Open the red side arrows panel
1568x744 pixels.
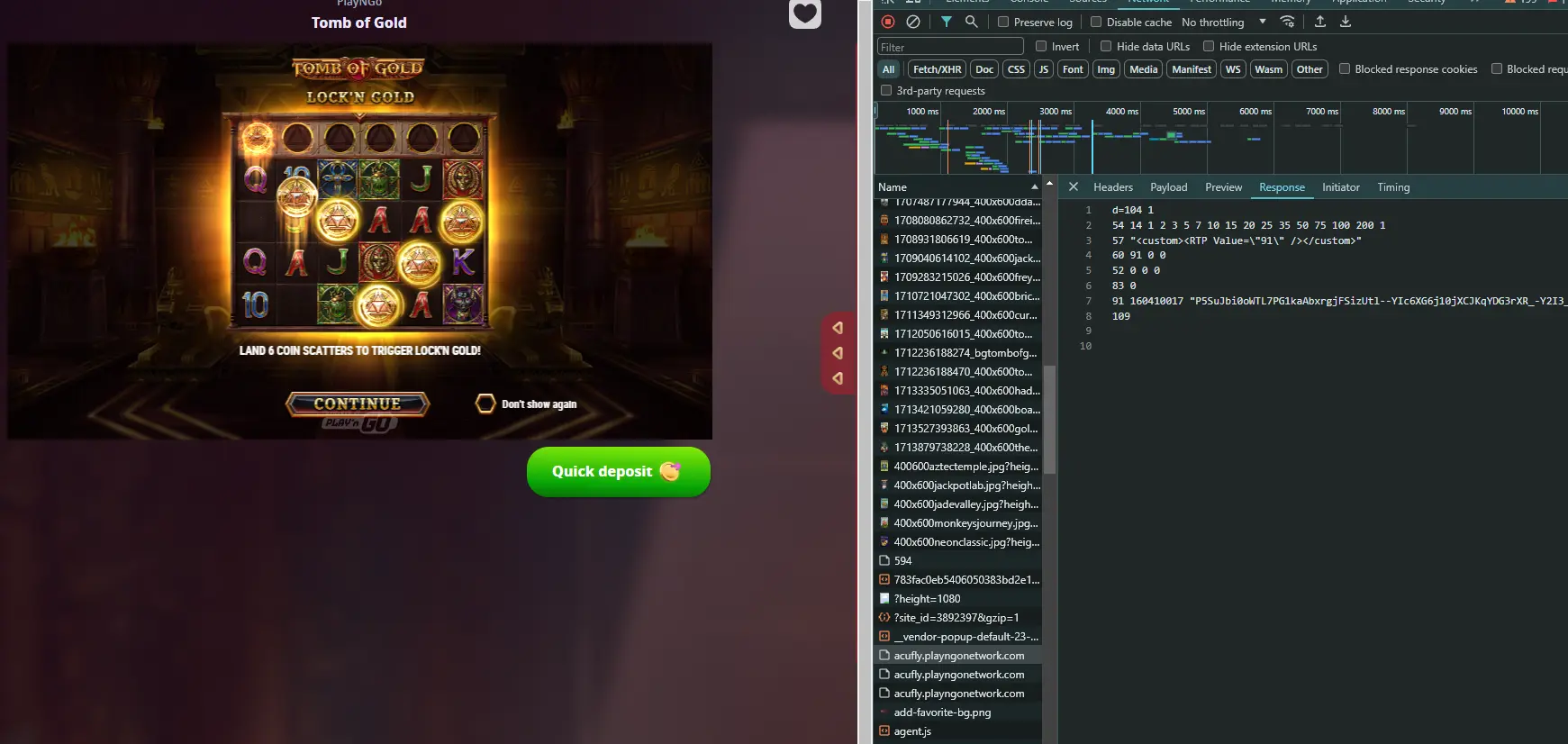(838, 353)
